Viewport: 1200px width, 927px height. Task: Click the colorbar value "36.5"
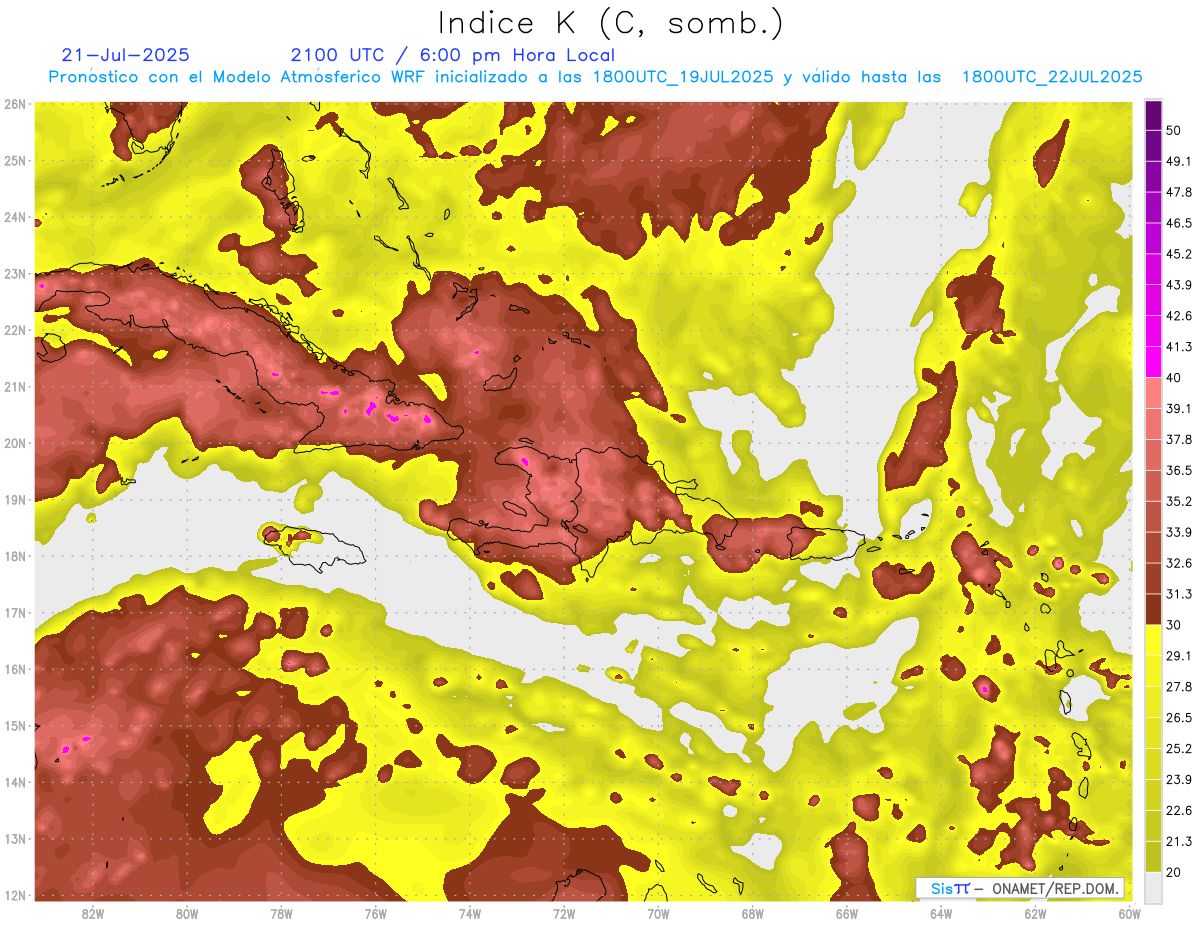point(1178,470)
